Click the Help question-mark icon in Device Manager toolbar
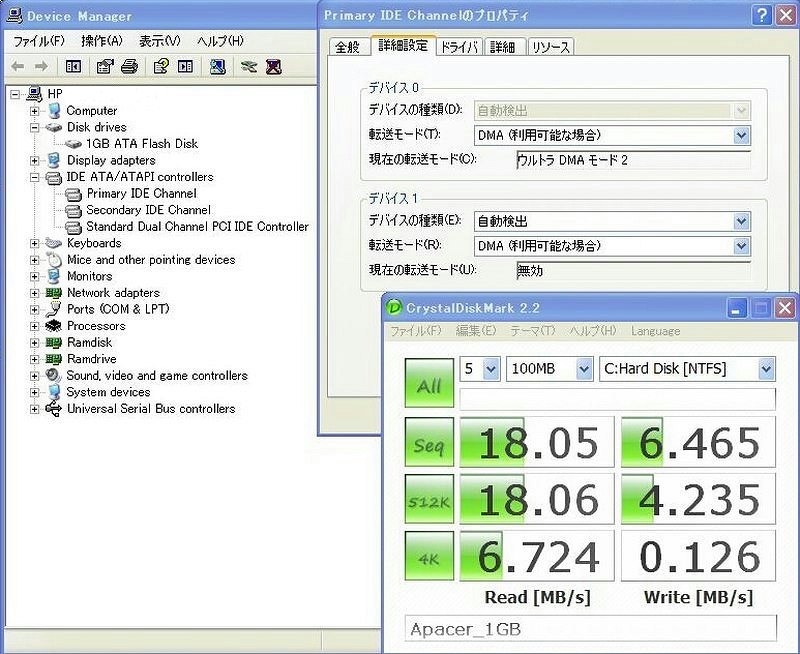The height and width of the screenshot is (654, 800). (x=161, y=66)
